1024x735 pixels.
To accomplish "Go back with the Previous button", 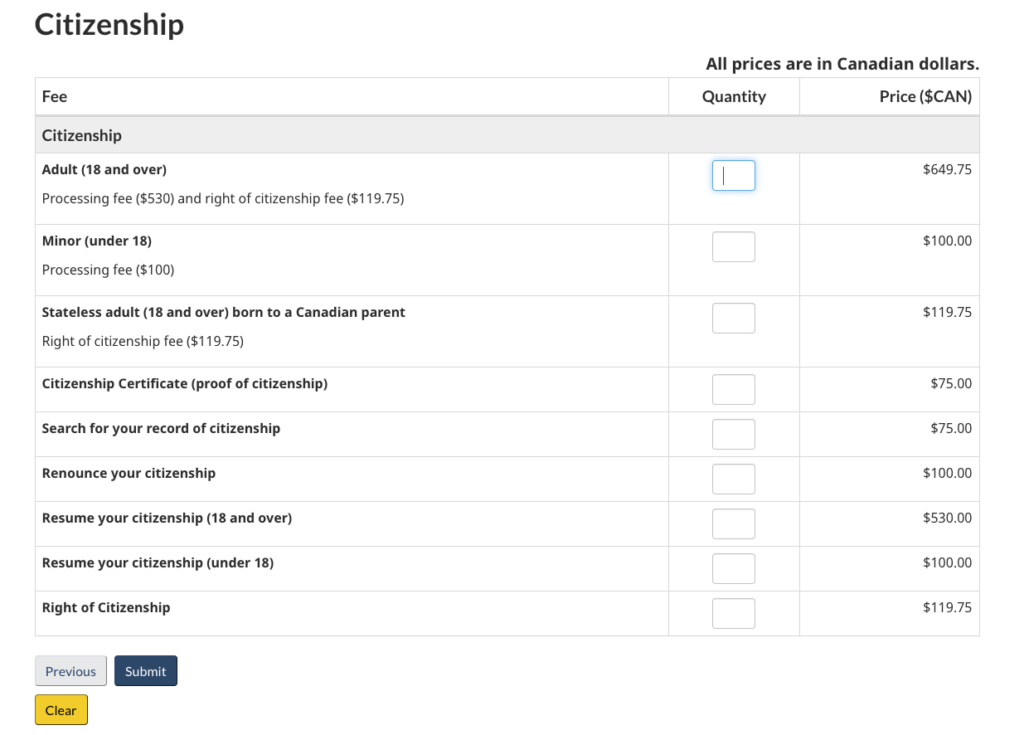I will pos(70,671).
